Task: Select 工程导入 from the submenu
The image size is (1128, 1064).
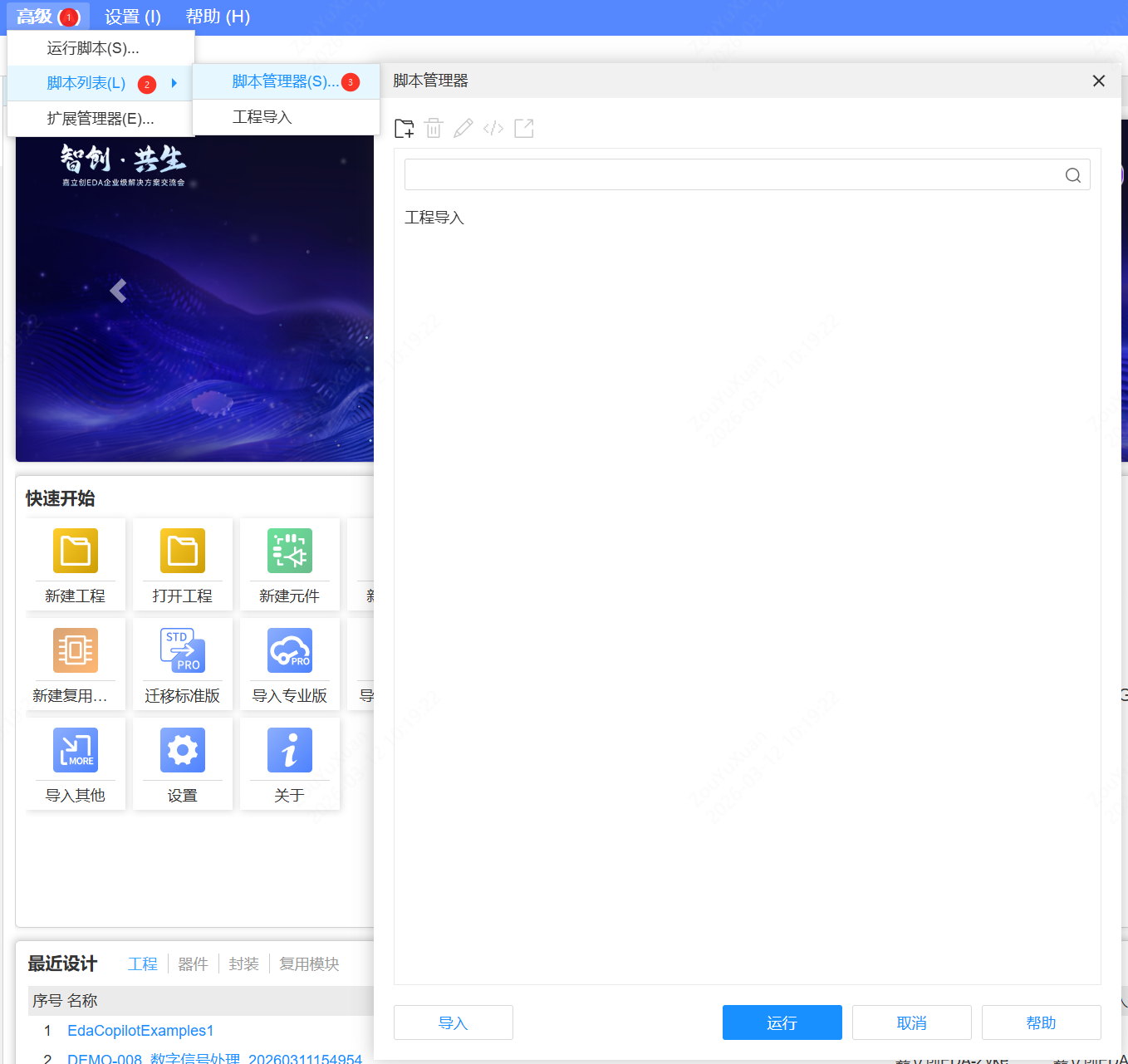Action: coord(262,117)
